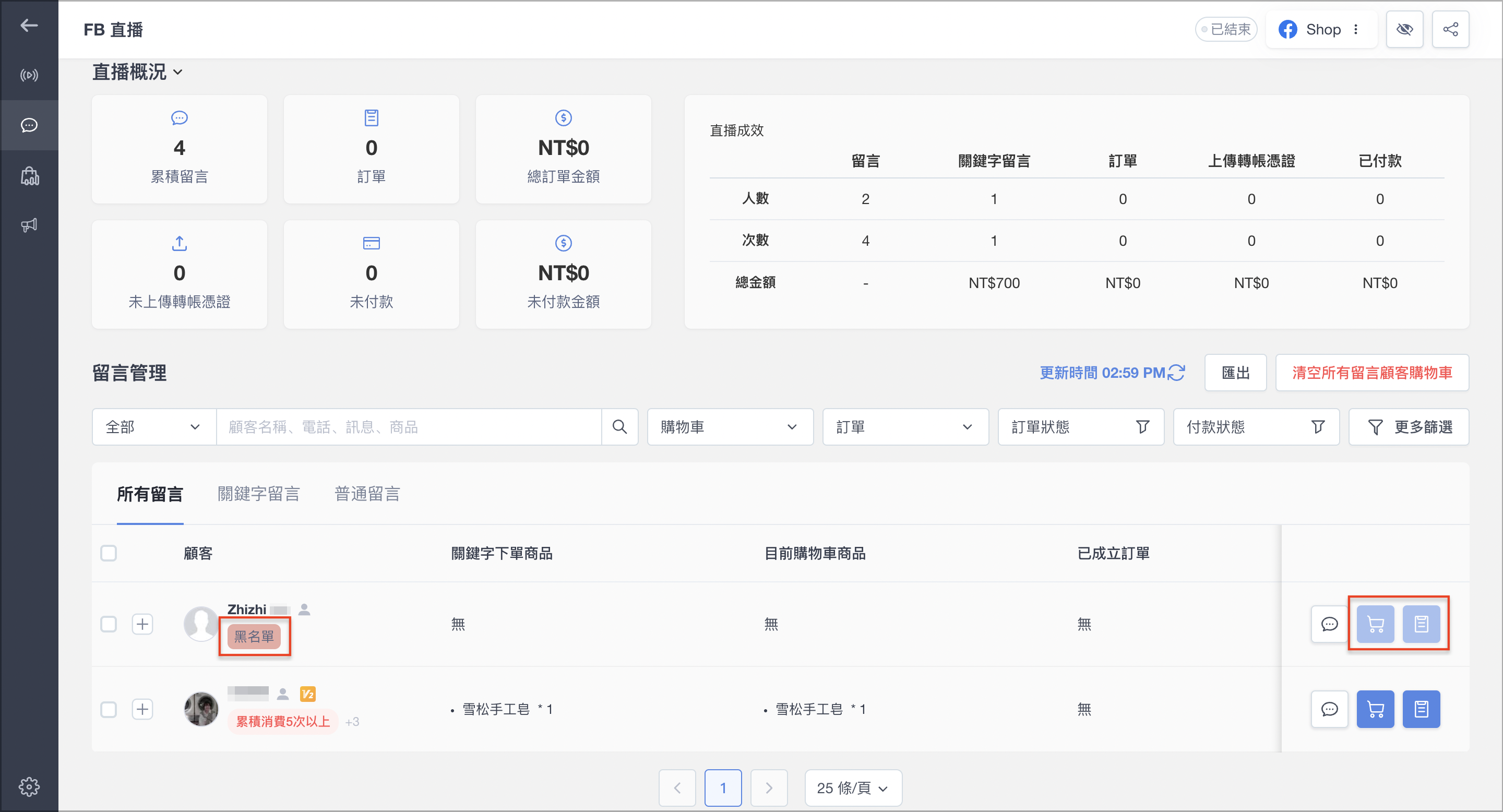Open the live broadcast sidebar icon

(29, 75)
